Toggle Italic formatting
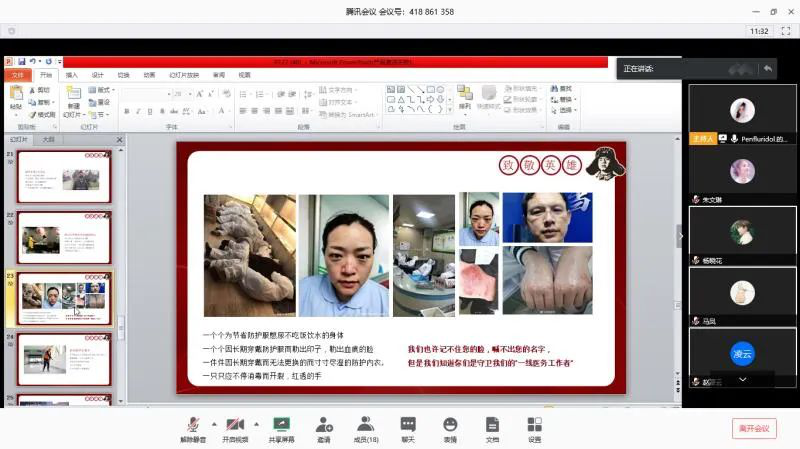800x449 pixels. point(138,111)
